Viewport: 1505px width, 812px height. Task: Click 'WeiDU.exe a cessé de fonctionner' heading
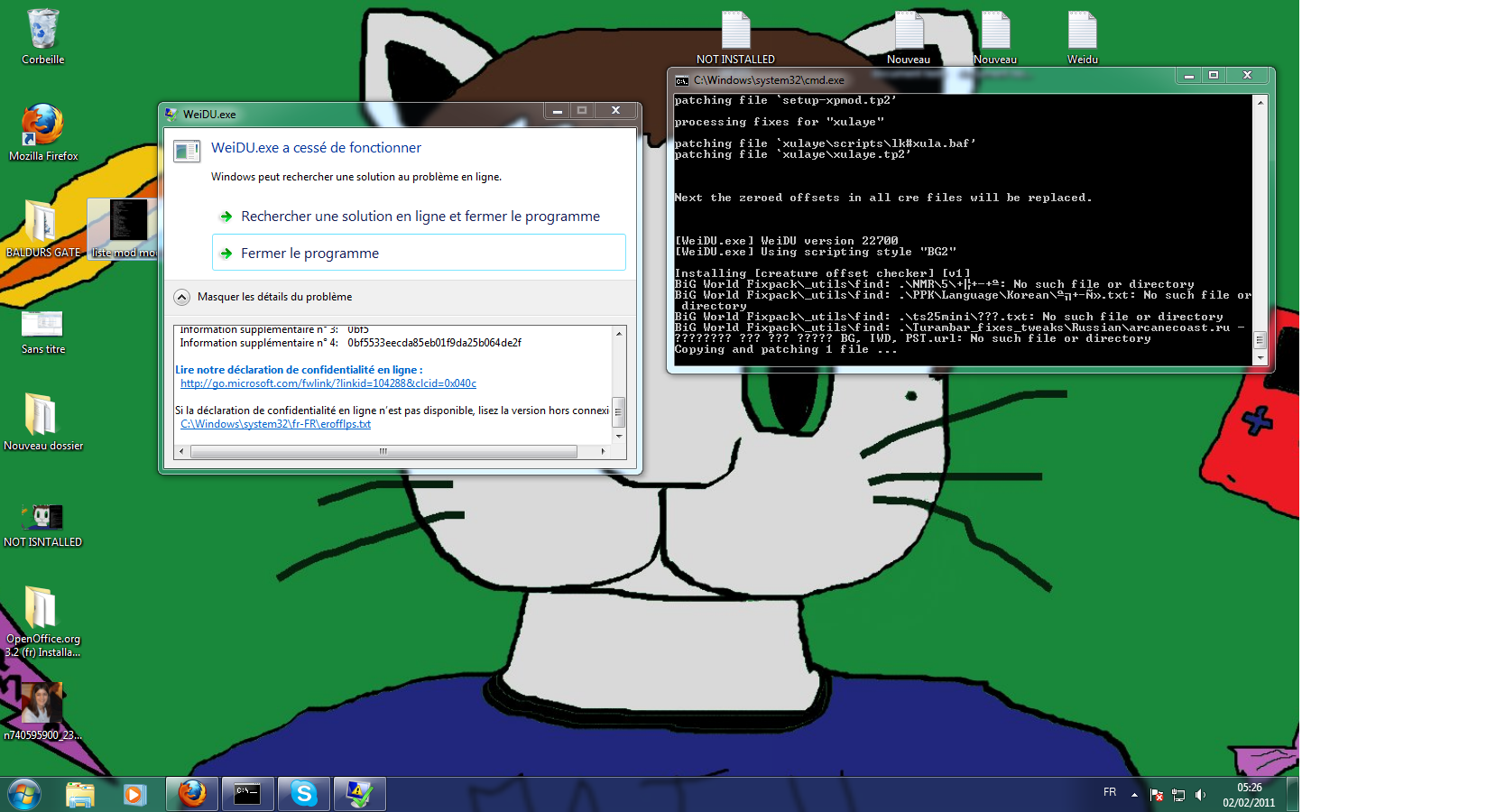point(316,148)
